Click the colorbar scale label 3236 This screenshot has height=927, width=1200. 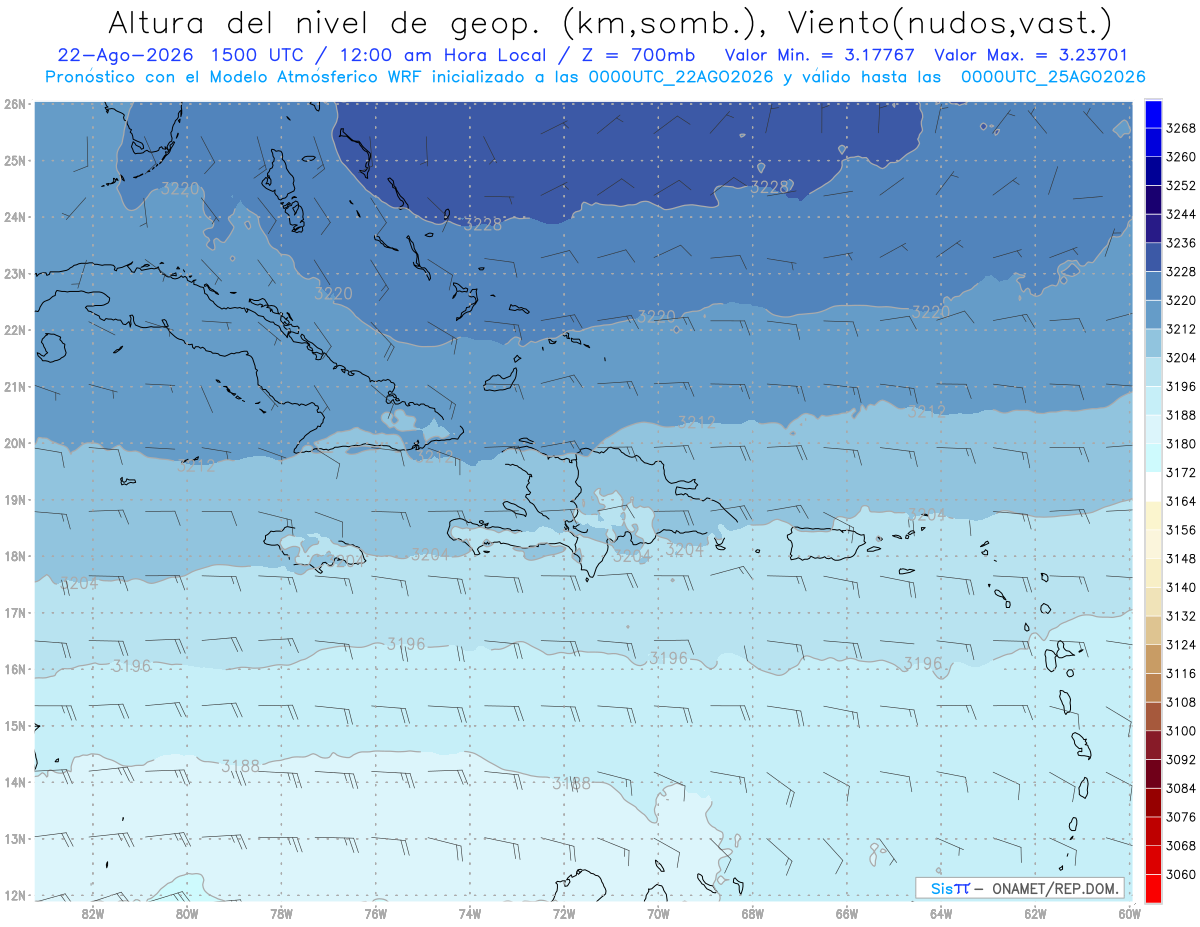click(1181, 243)
